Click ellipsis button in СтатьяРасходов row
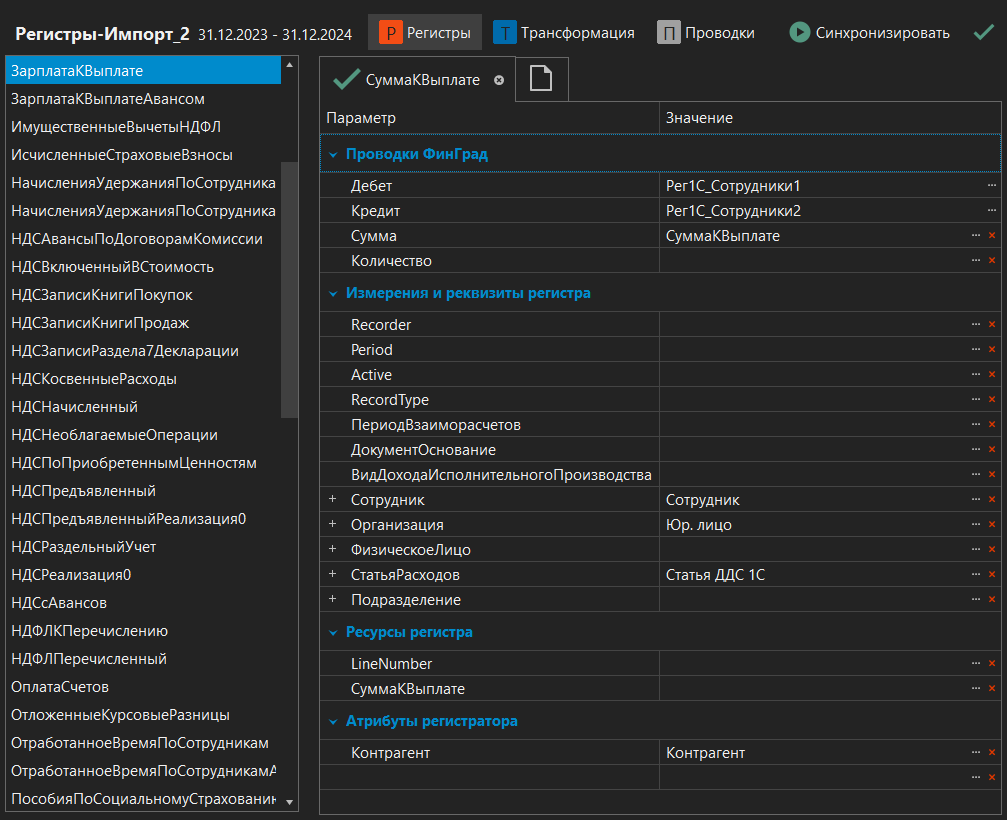This screenshot has height=820, width=1007. click(x=976, y=575)
